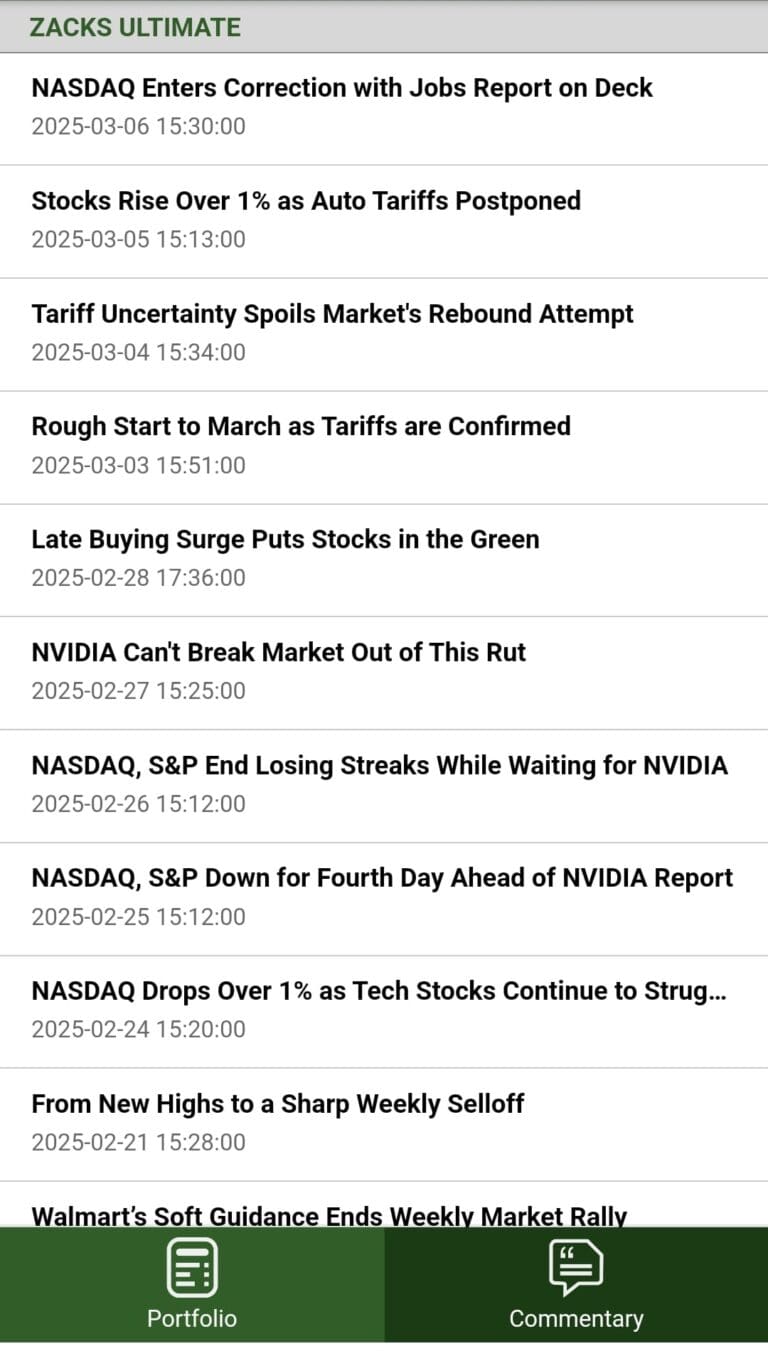
Task: Switch to the Commentary tab label
Action: (x=576, y=1318)
